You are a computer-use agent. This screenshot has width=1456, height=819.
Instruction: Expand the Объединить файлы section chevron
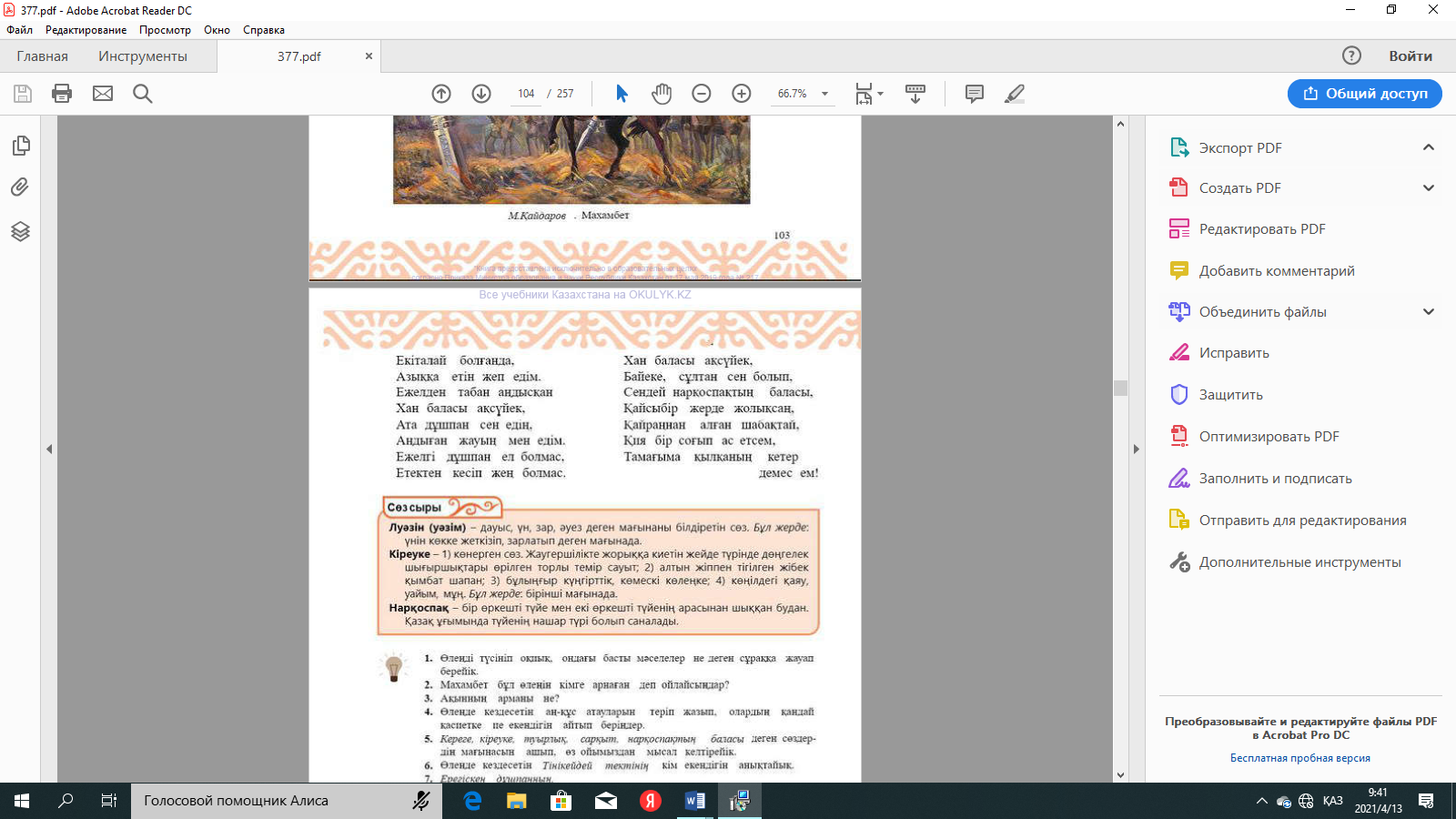[x=1429, y=312]
